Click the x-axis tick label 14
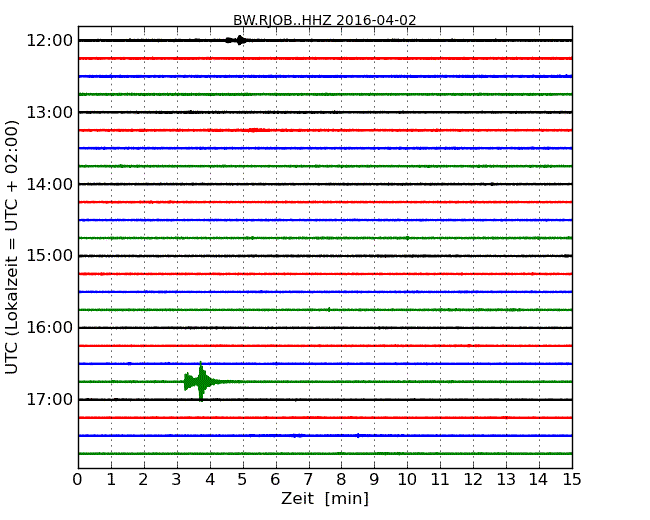 (538, 480)
